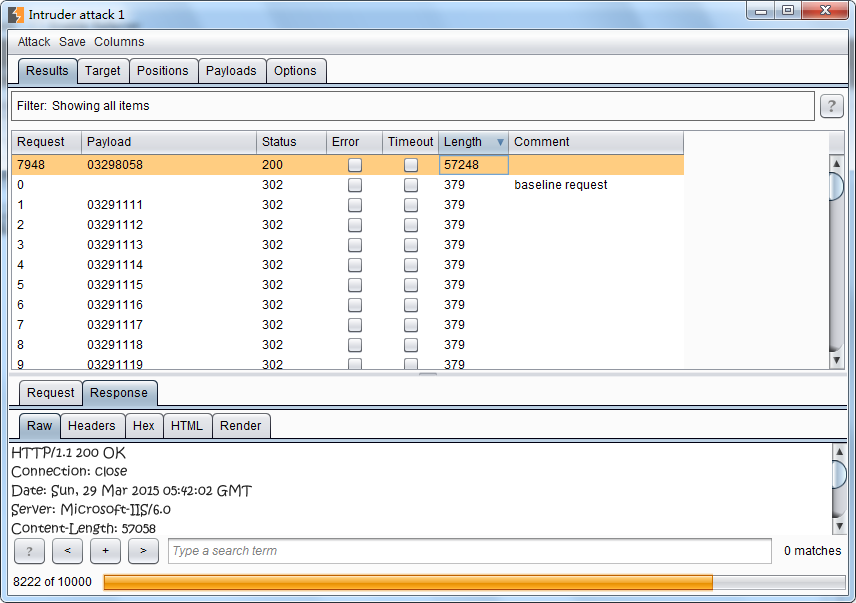
Task: Open the Headers view tab
Action: point(92,426)
